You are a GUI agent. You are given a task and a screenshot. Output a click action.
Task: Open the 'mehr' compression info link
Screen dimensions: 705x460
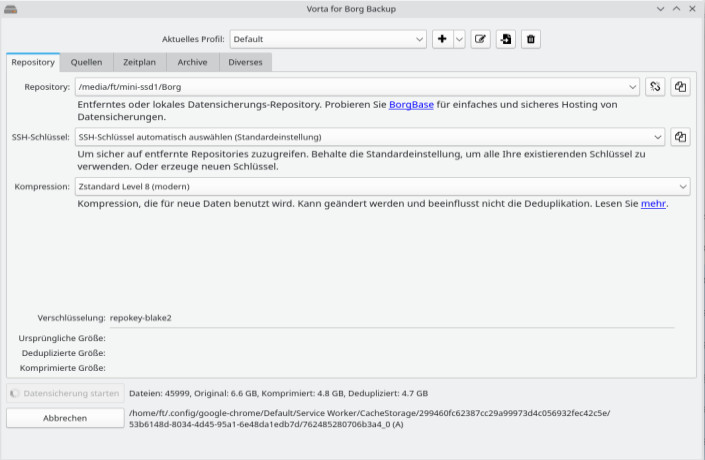point(653,203)
